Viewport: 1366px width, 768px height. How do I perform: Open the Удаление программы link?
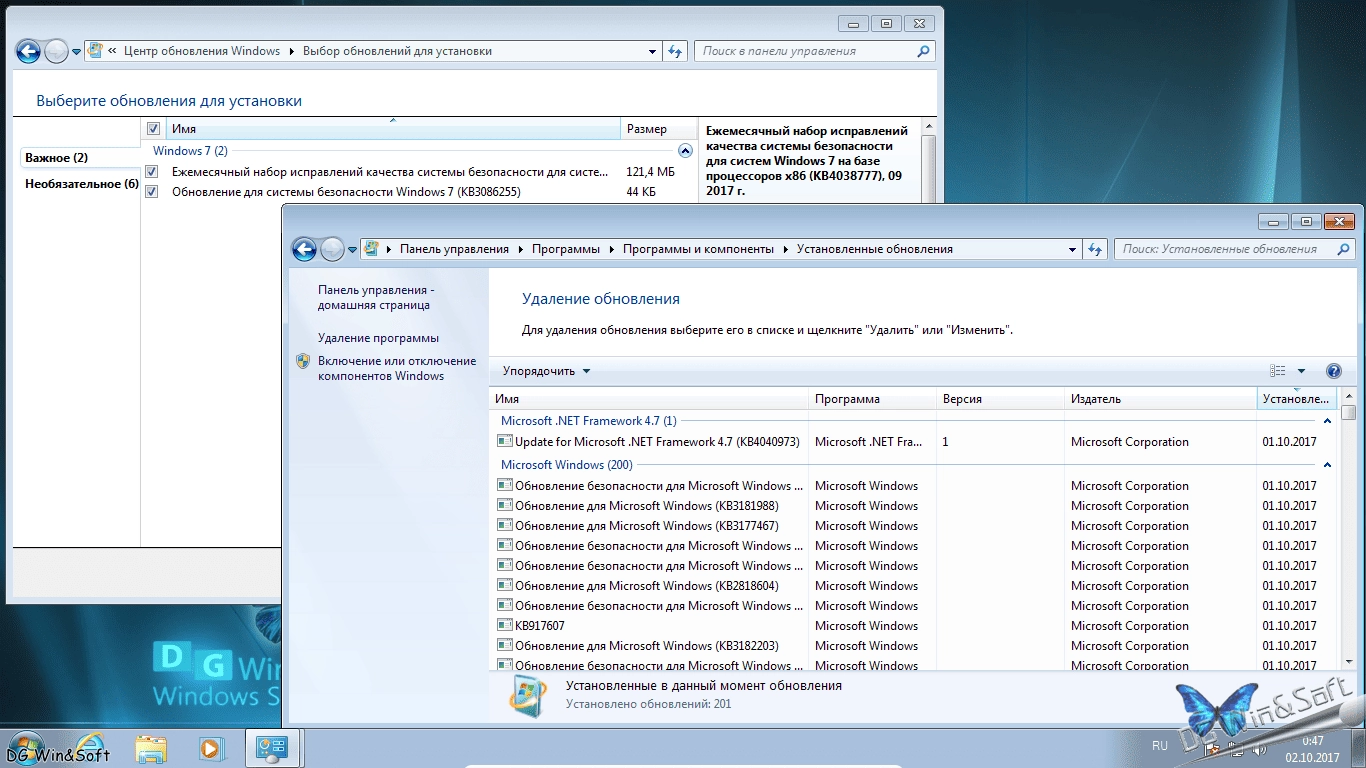click(x=378, y=338)
